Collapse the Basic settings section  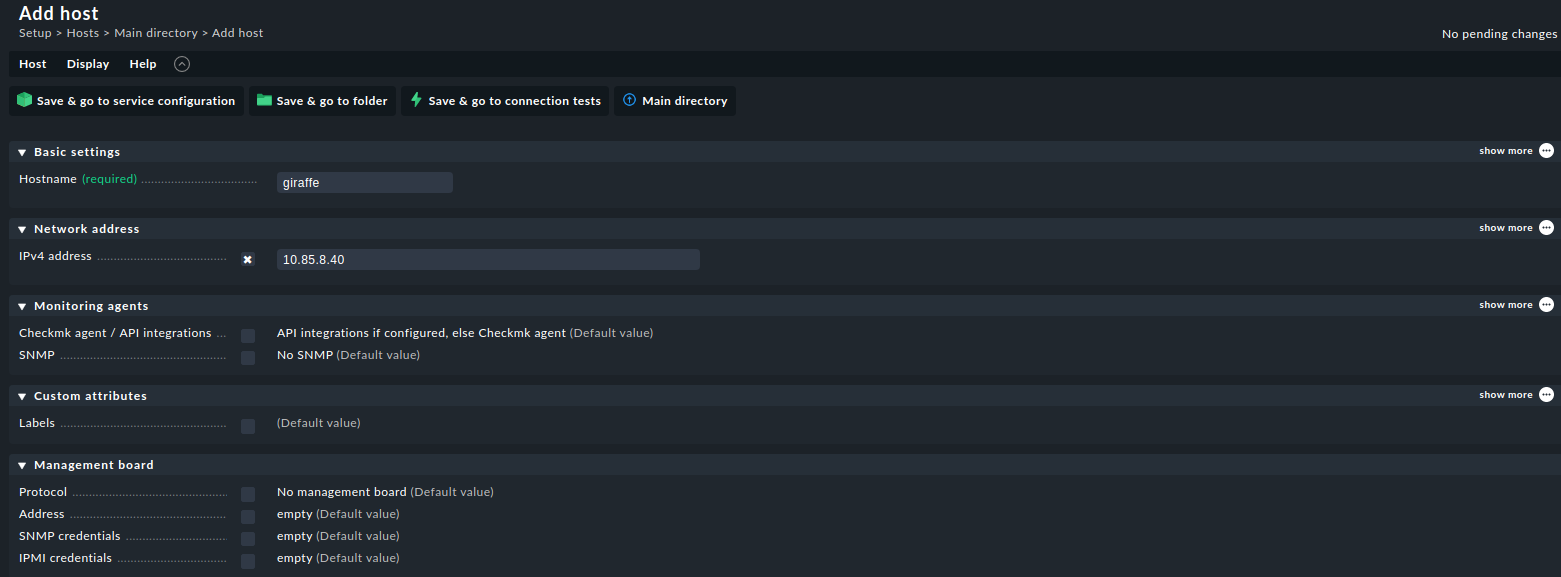coord(22,152)
